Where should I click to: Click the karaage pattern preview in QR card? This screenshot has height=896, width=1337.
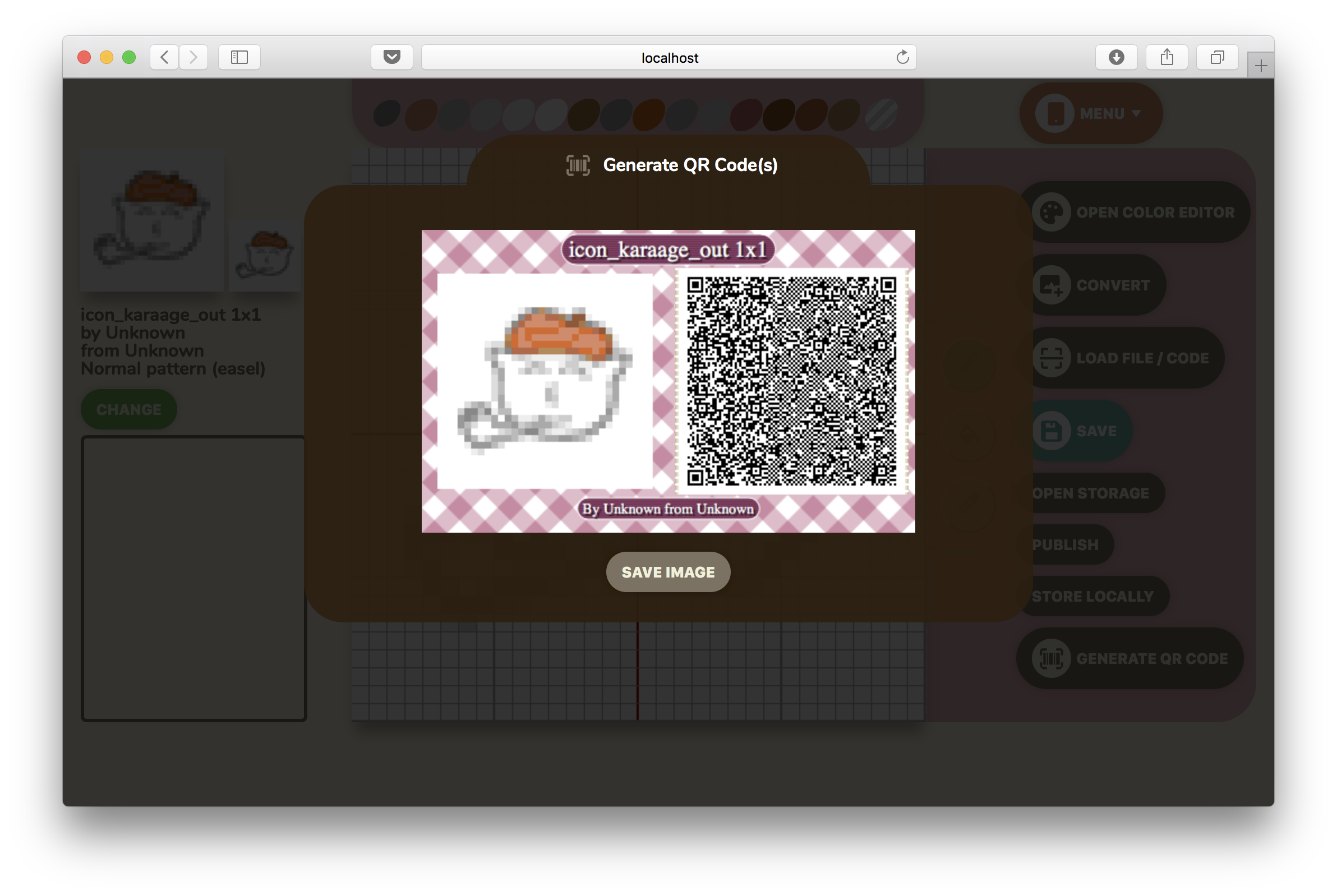click(x=545, y=381)
